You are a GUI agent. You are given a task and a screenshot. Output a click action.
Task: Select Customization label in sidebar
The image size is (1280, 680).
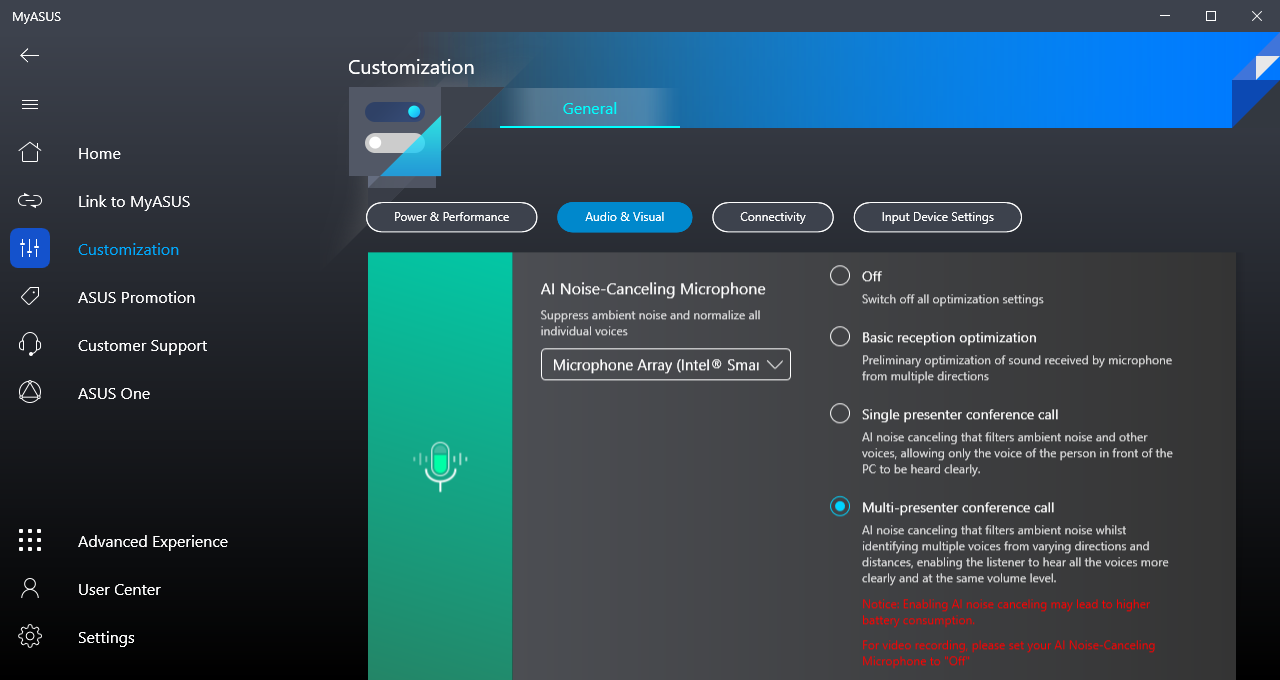click(129, 249)
